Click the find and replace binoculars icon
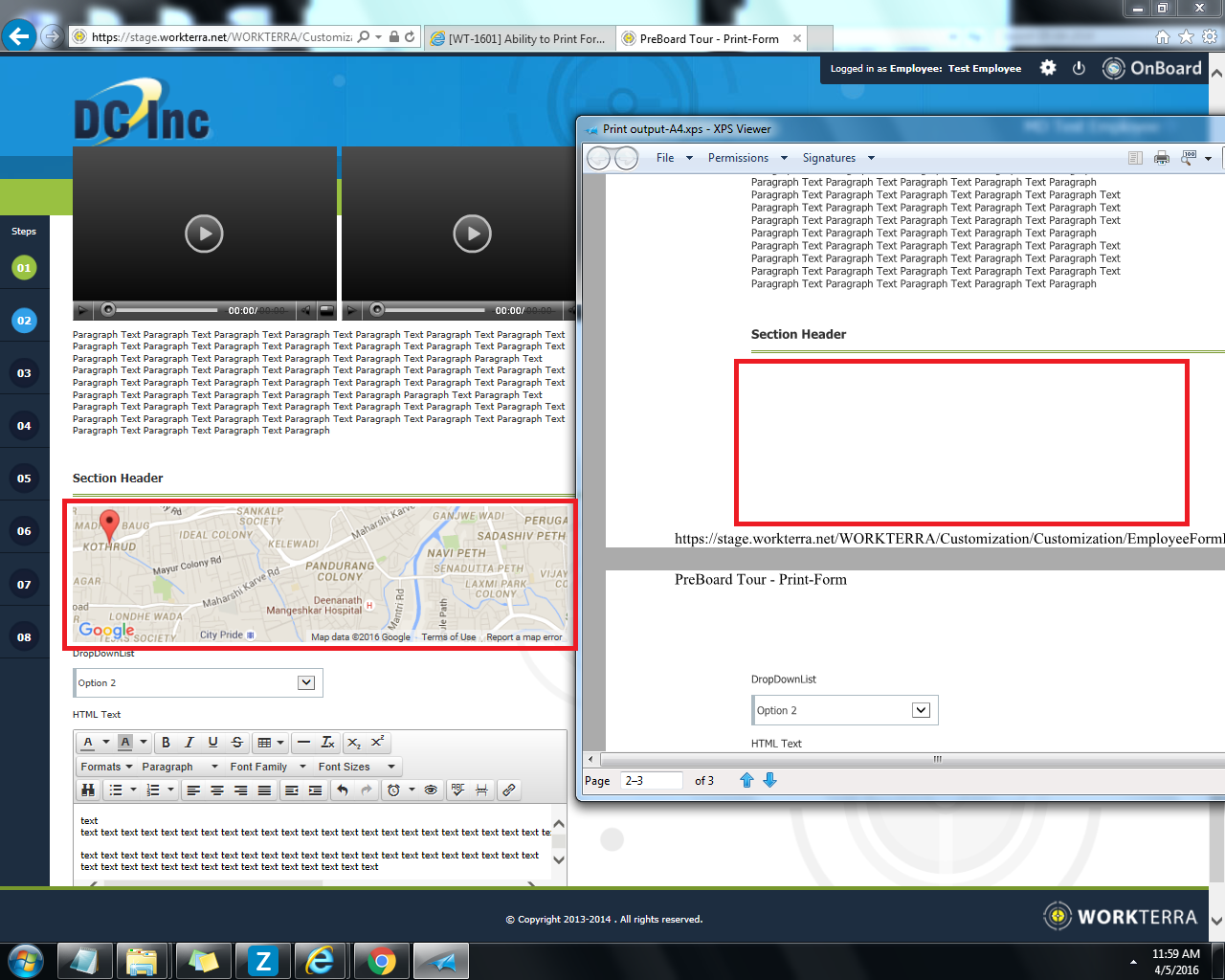This screenshot has height=980, width=1225. 88,791
